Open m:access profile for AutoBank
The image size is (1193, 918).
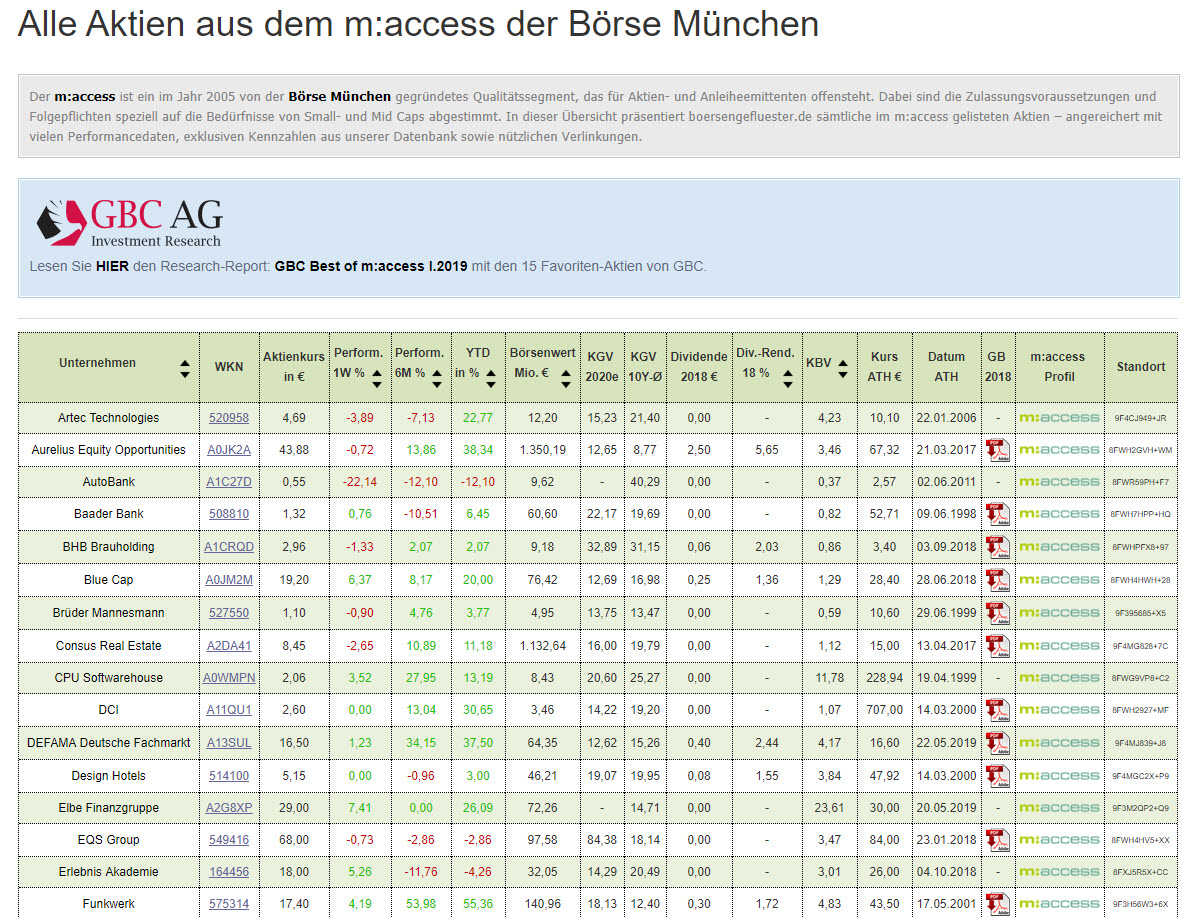[x=1059, y=481]
